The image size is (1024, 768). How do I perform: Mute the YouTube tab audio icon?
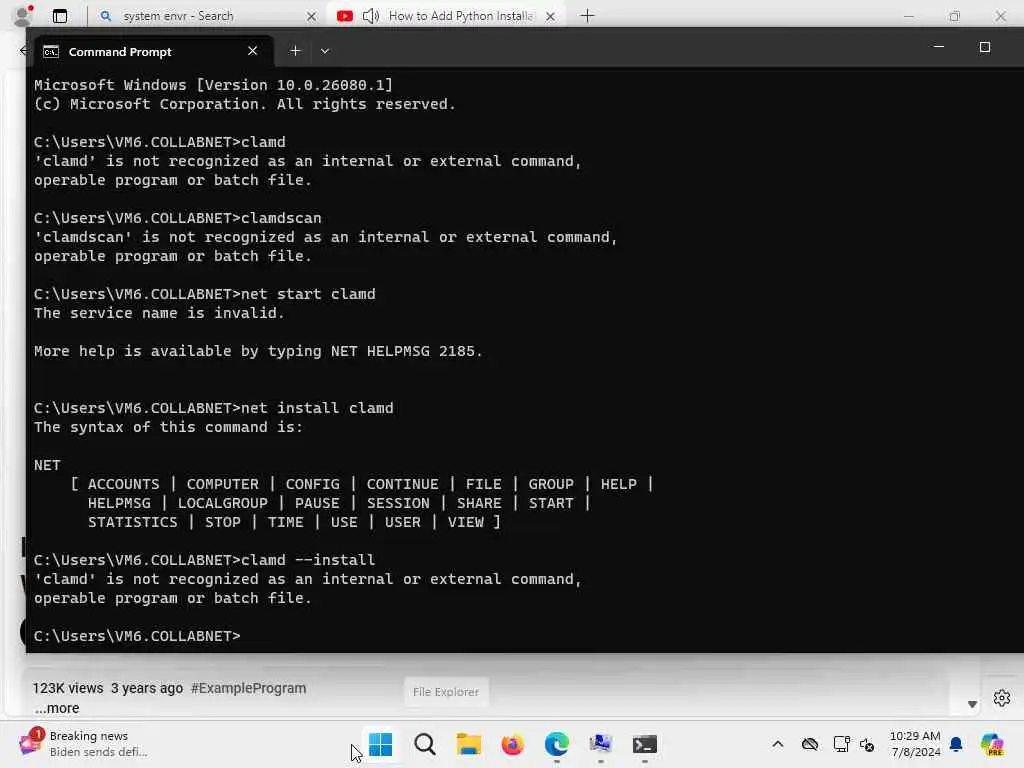(x=370, y=16)
